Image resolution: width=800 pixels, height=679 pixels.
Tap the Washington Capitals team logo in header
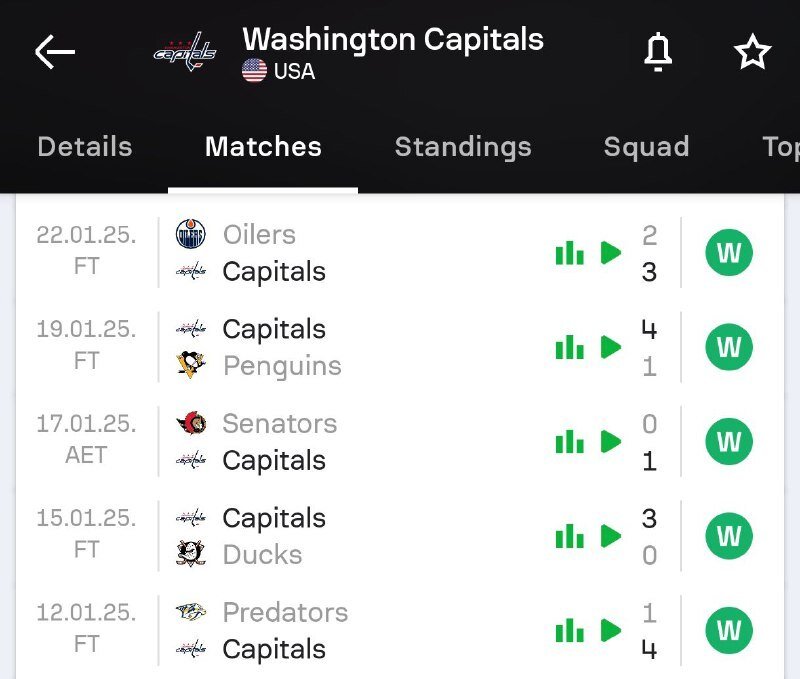click(x=184, y=52)
